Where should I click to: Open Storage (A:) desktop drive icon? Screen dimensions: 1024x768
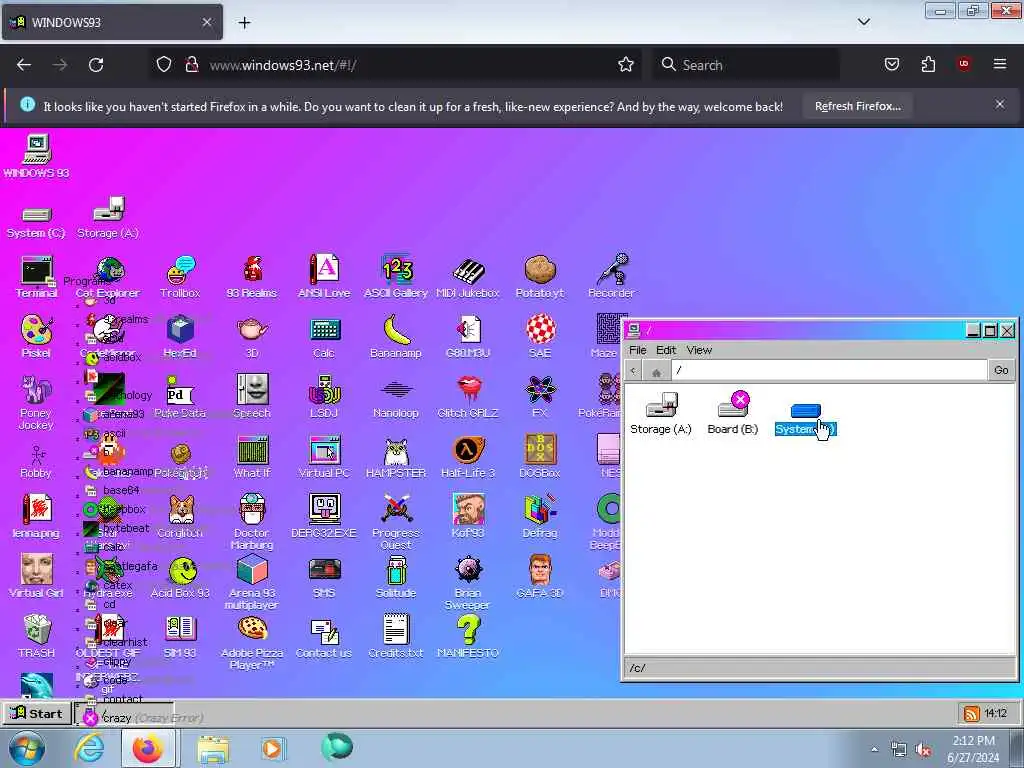108,217
